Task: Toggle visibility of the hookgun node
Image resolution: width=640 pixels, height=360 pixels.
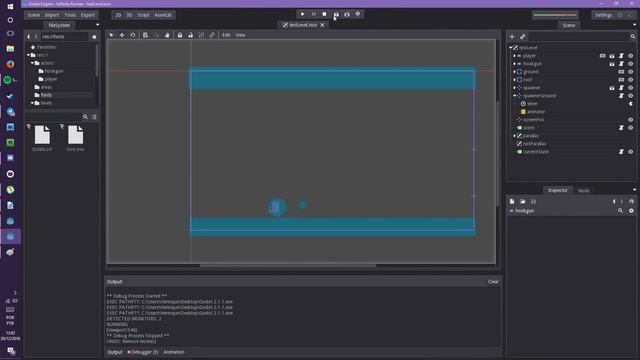Action: click(x=631, y=64)
